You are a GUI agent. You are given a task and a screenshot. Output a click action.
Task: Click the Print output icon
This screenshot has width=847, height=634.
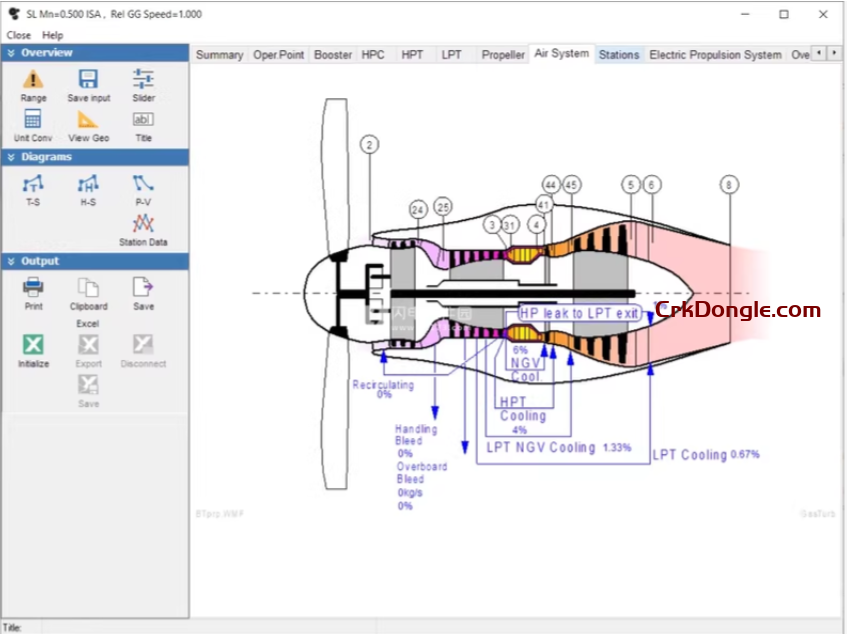pyautogui.click(x=33, y=288)
